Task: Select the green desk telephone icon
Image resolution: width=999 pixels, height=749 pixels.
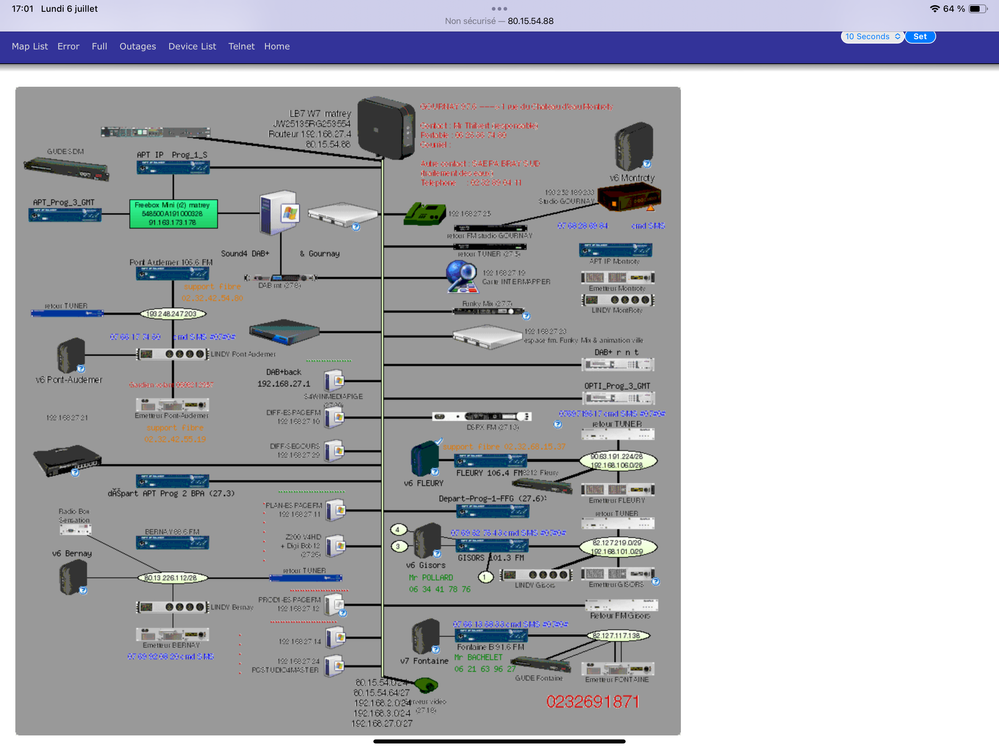Action: click(x=424, y=214)
